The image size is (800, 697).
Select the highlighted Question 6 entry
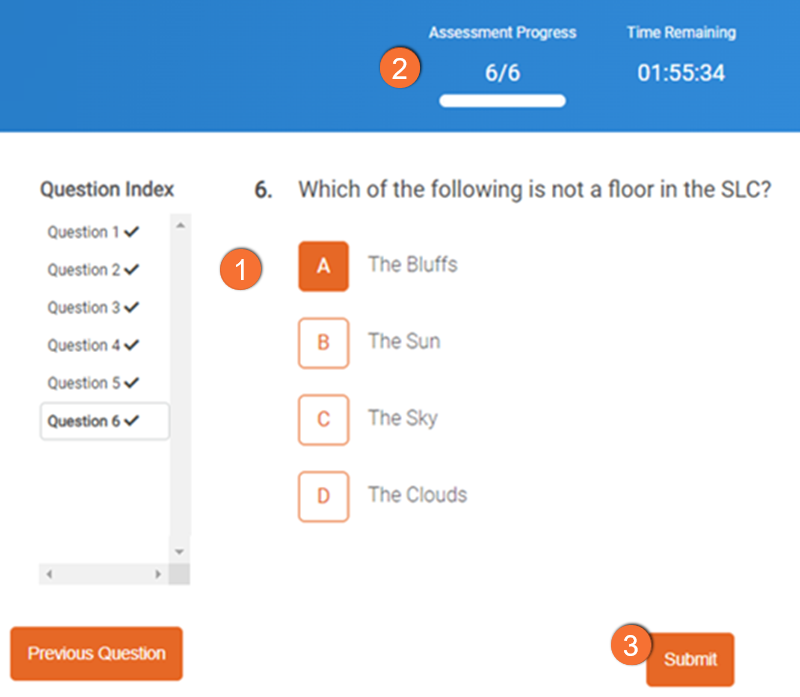tap(104, 421)
